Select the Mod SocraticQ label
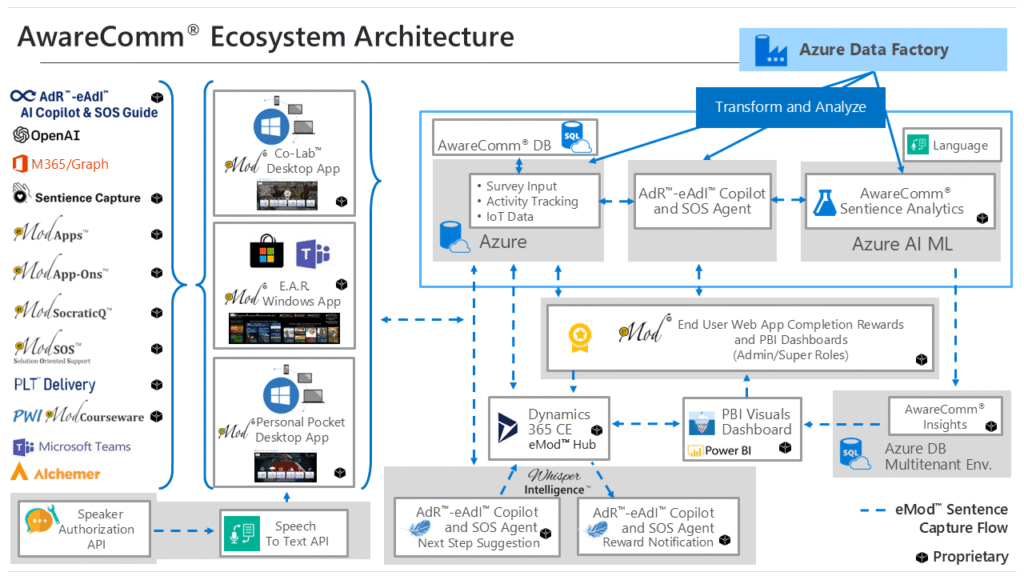 coord(63,310)
